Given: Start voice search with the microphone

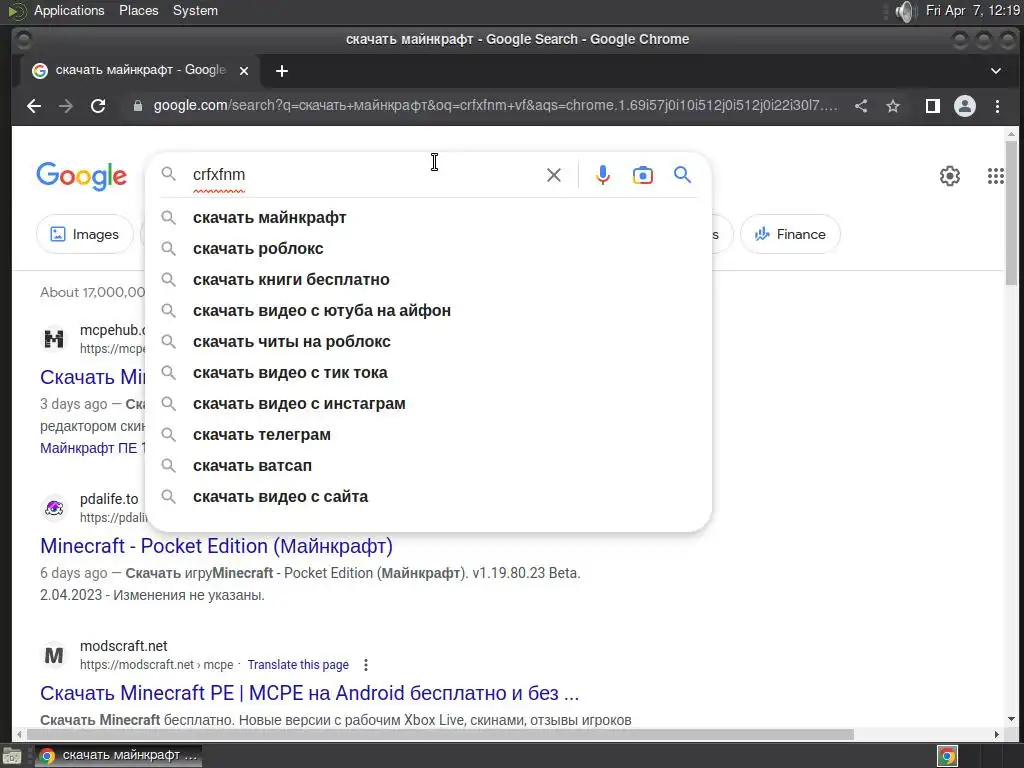Looking at the screenshot, I should (603, 175).
